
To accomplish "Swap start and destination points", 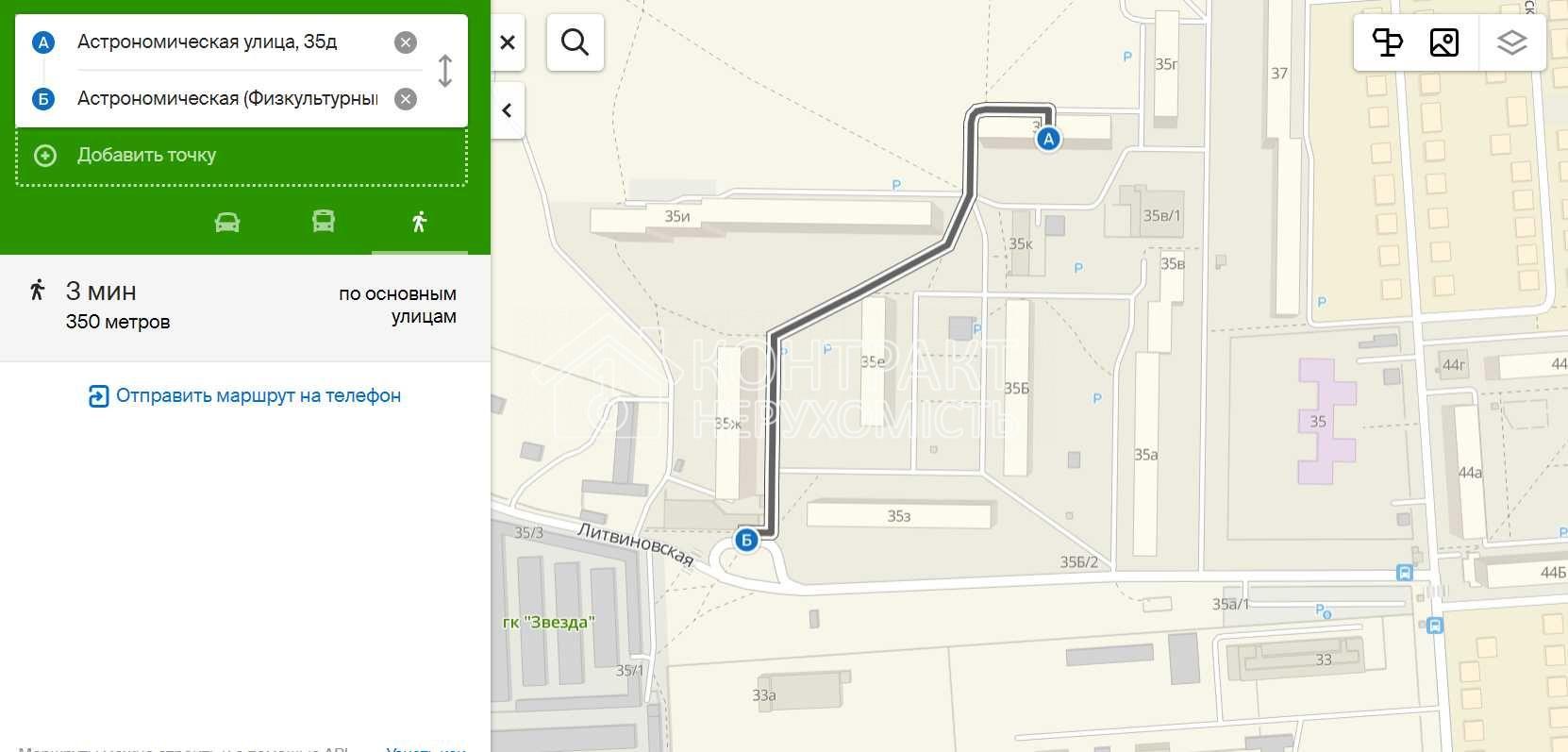I will pos(445,71).
